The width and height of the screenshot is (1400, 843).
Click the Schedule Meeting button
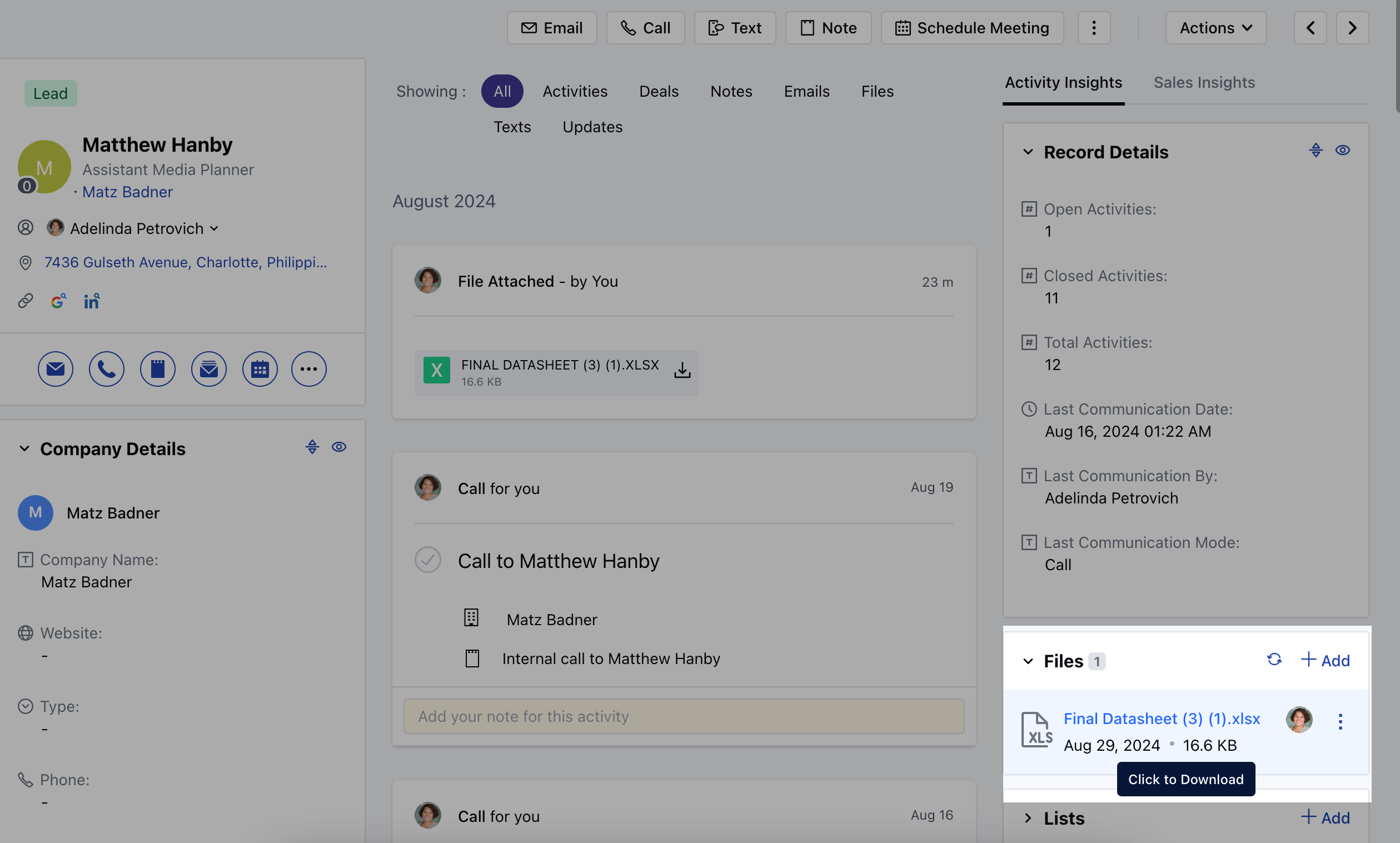point(971,28)
